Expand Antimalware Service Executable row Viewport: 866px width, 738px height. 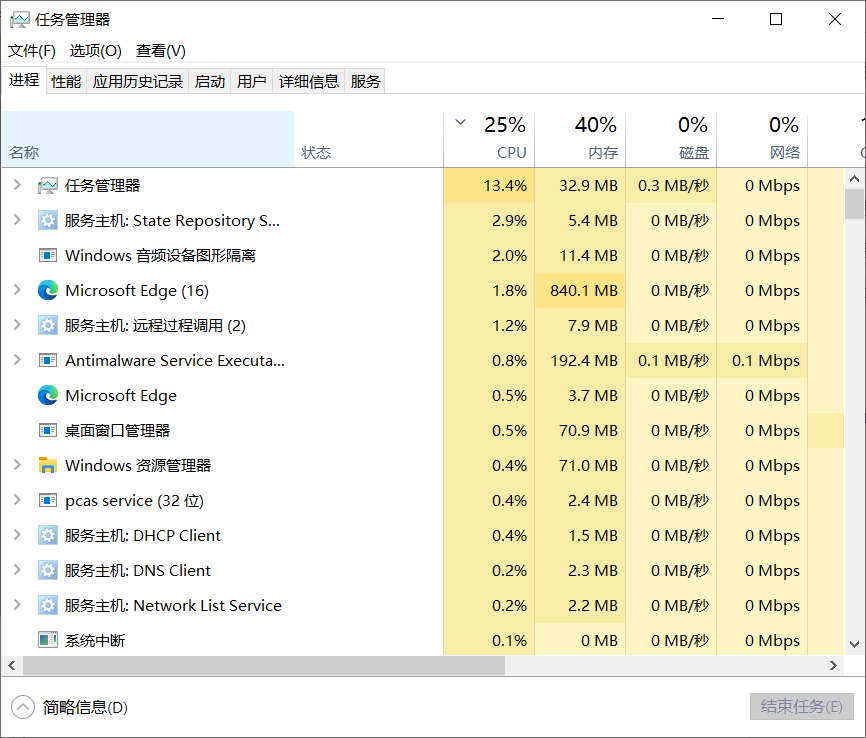[17, 360]
